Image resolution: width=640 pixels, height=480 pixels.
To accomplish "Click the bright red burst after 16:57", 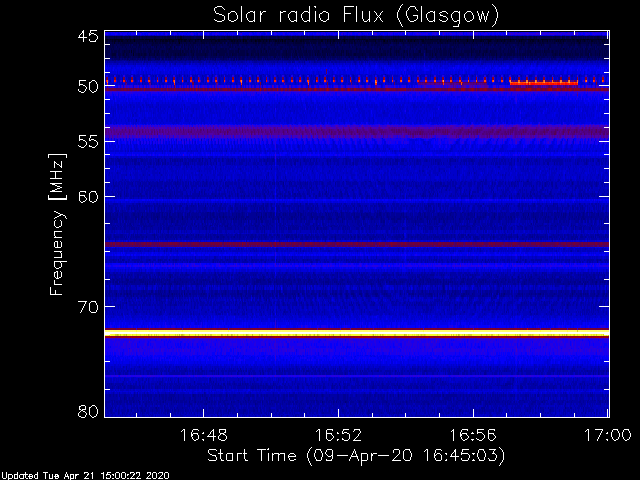I will click(544, 83).
